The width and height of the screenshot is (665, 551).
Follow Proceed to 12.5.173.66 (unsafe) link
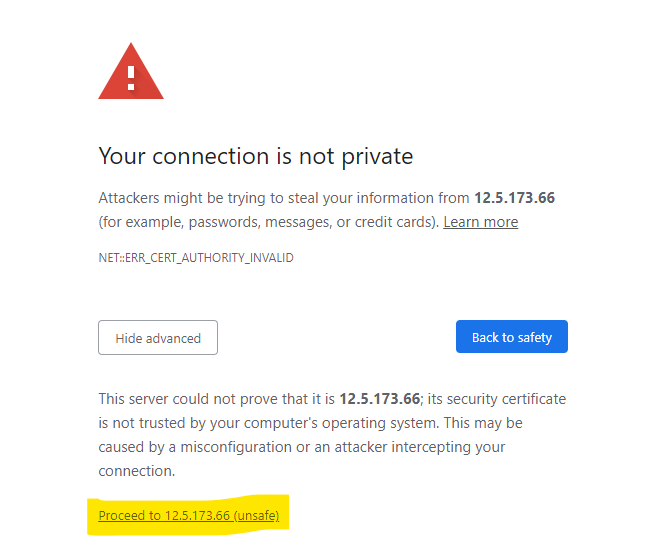188,516
